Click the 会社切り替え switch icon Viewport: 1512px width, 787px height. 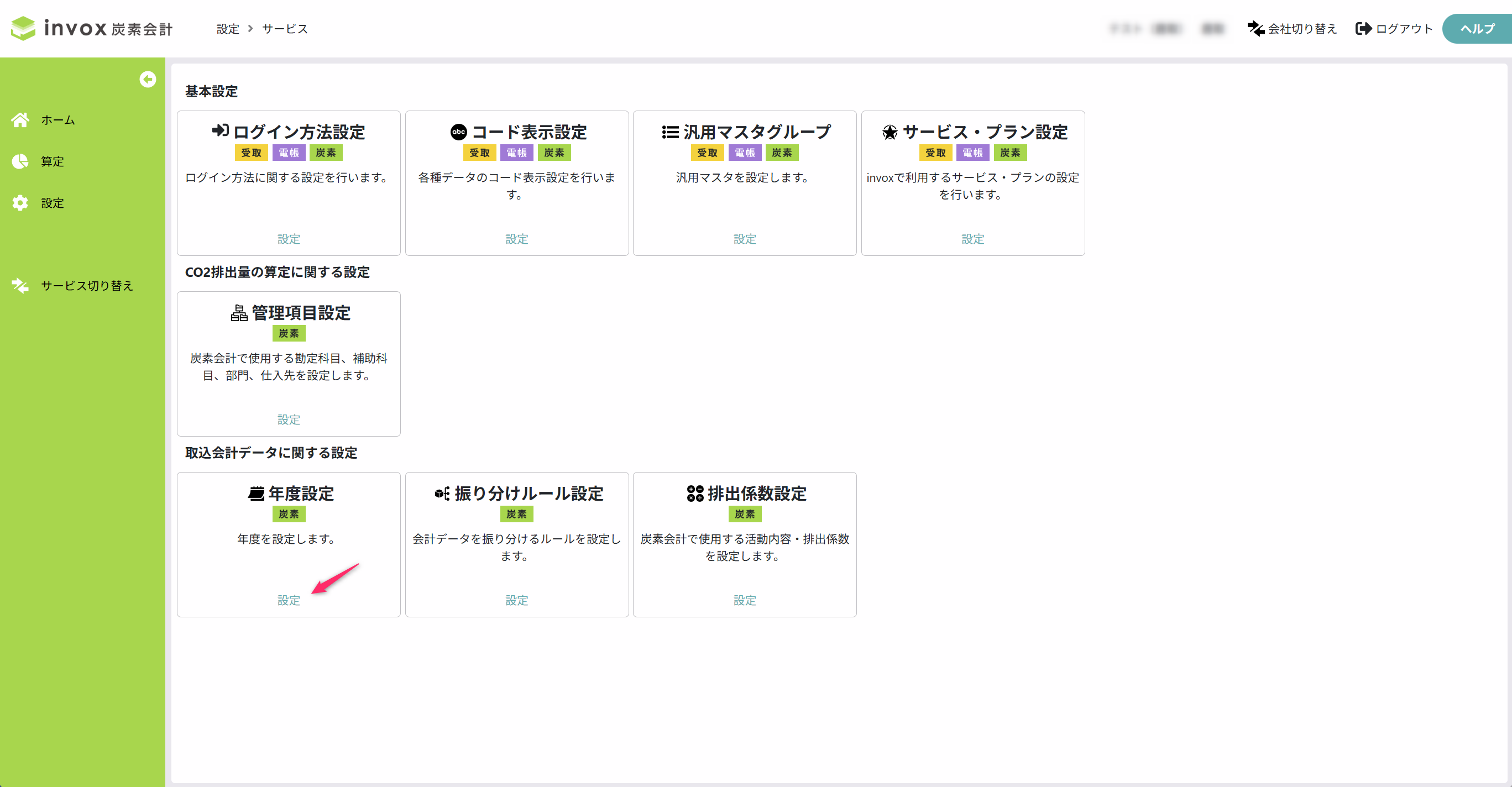pyautogui.click(x=1255, y=28)
